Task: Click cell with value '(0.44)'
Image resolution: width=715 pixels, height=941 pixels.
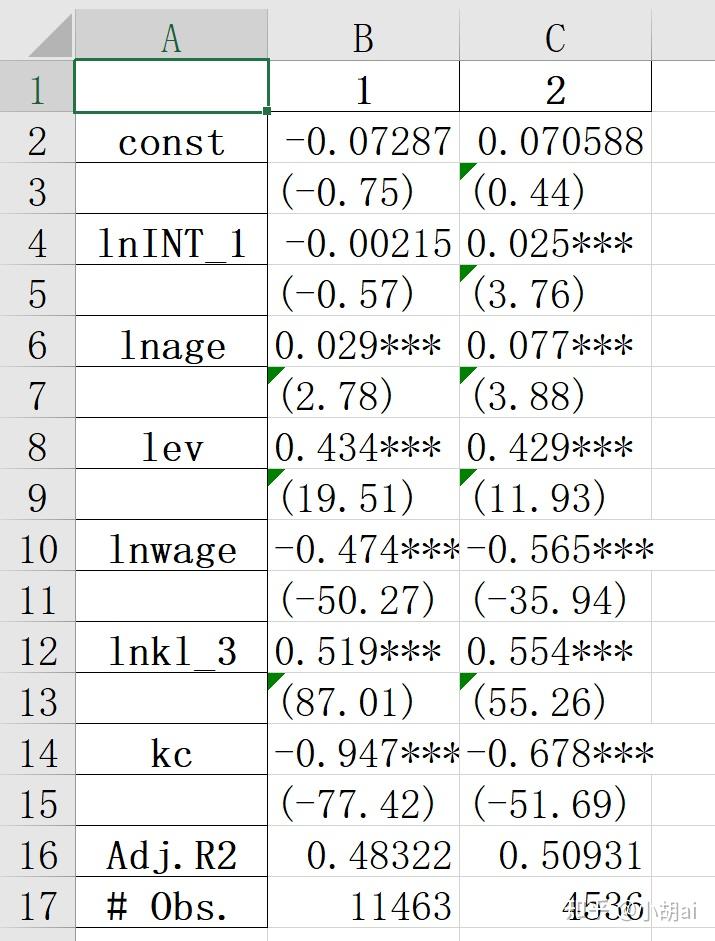Action: pyautogui.click(x=555, y=188)
